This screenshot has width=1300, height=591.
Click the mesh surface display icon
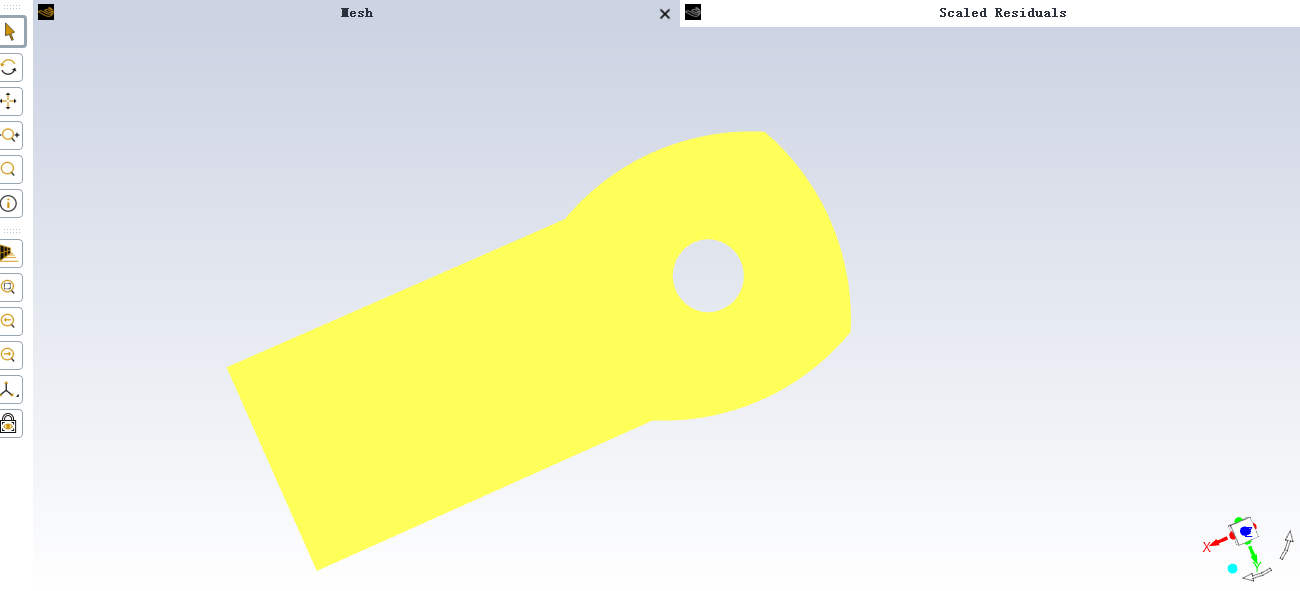coord(10,253)
